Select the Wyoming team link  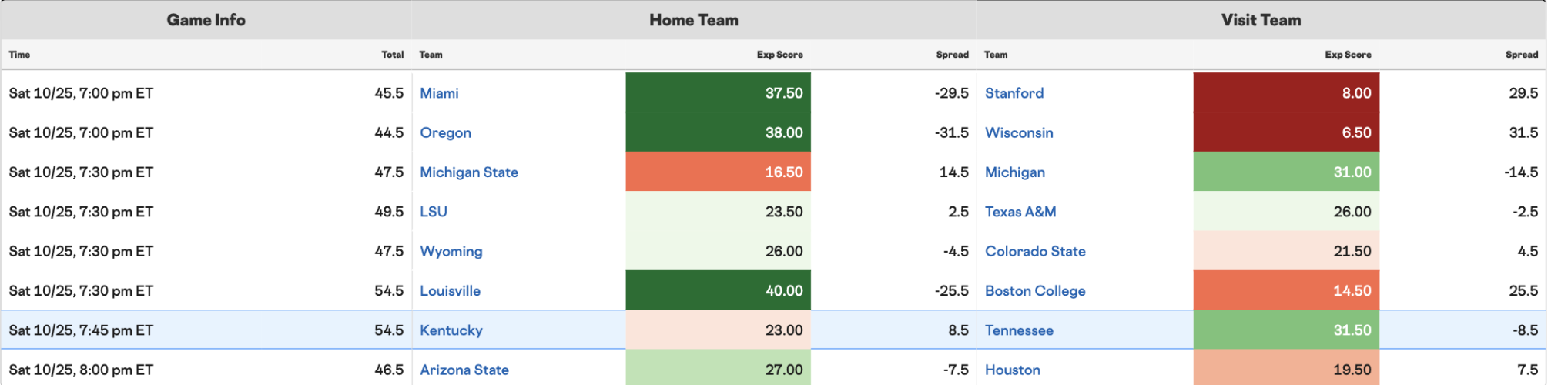coord(451,252)
